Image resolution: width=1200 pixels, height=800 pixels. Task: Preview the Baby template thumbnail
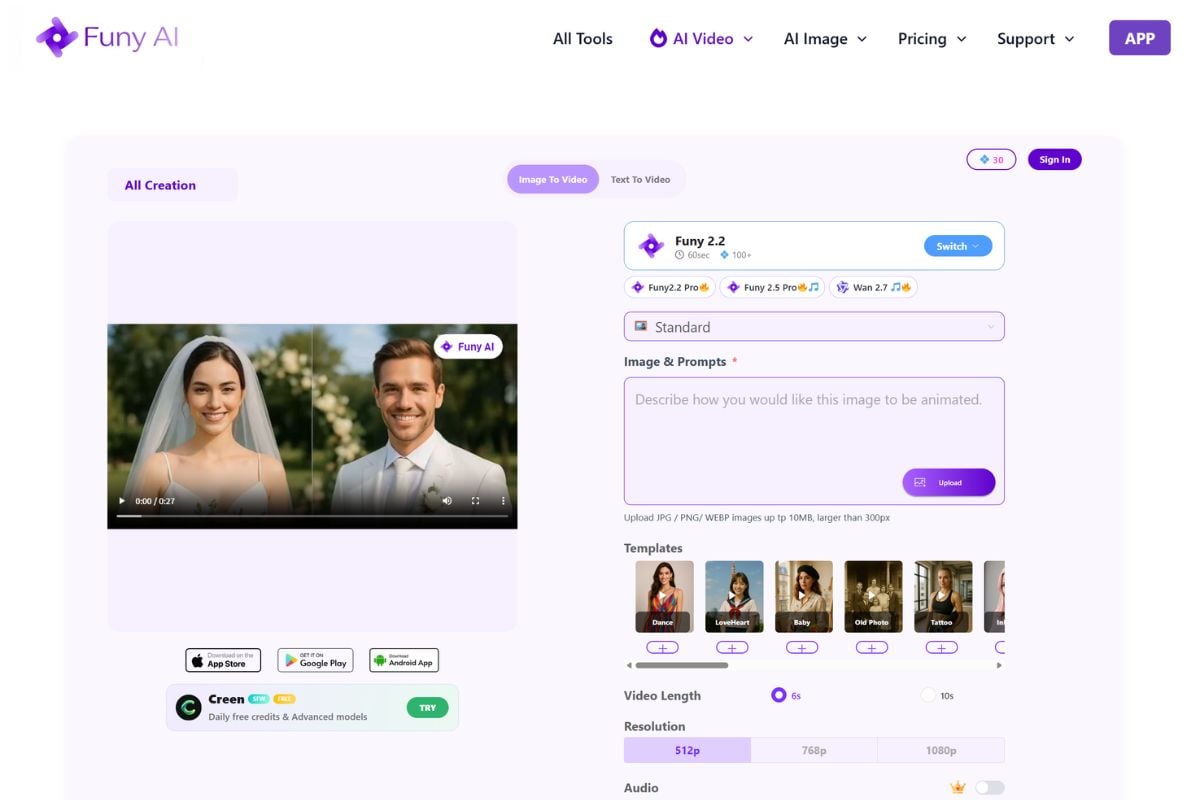click(804, 596)
